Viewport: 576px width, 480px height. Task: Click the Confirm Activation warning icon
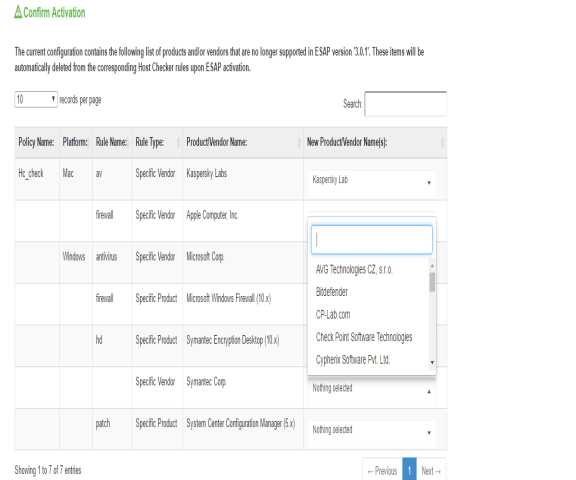[18, 12]
